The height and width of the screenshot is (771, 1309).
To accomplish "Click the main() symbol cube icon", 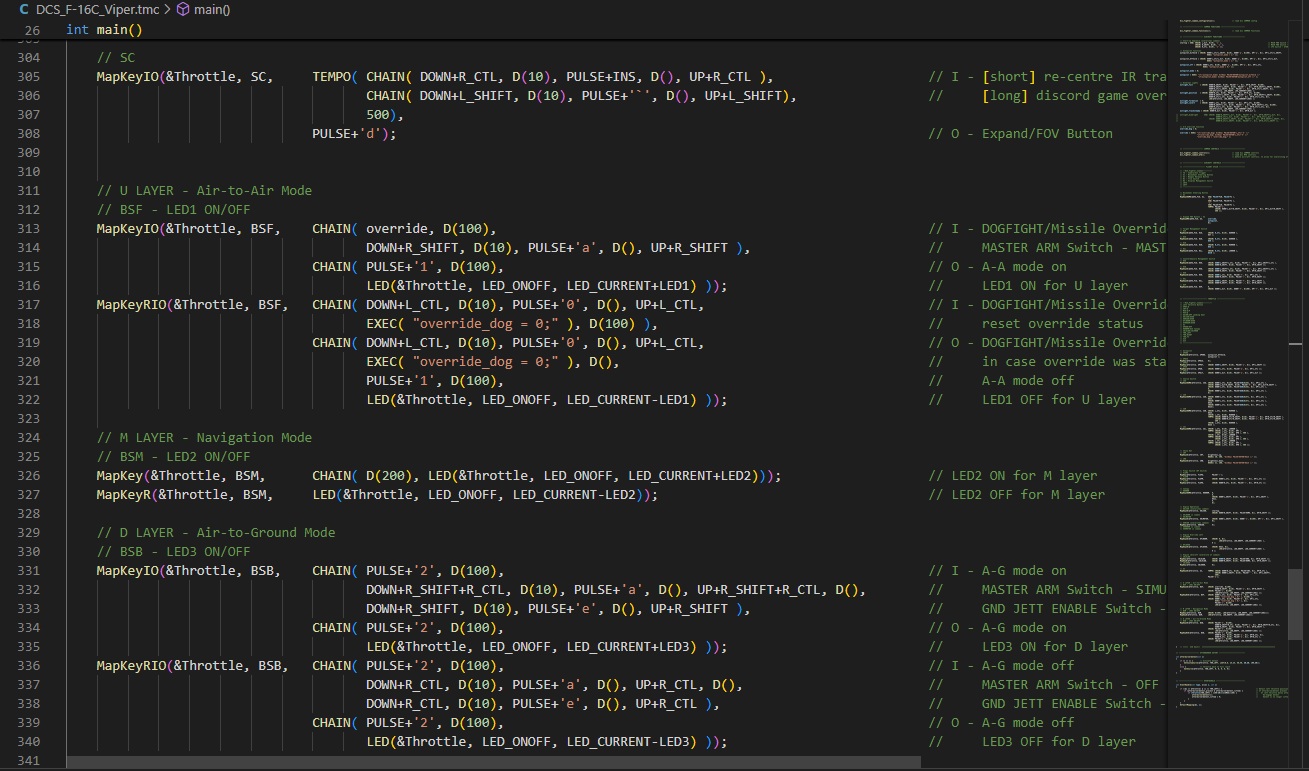I will click(x=183, y=9).
